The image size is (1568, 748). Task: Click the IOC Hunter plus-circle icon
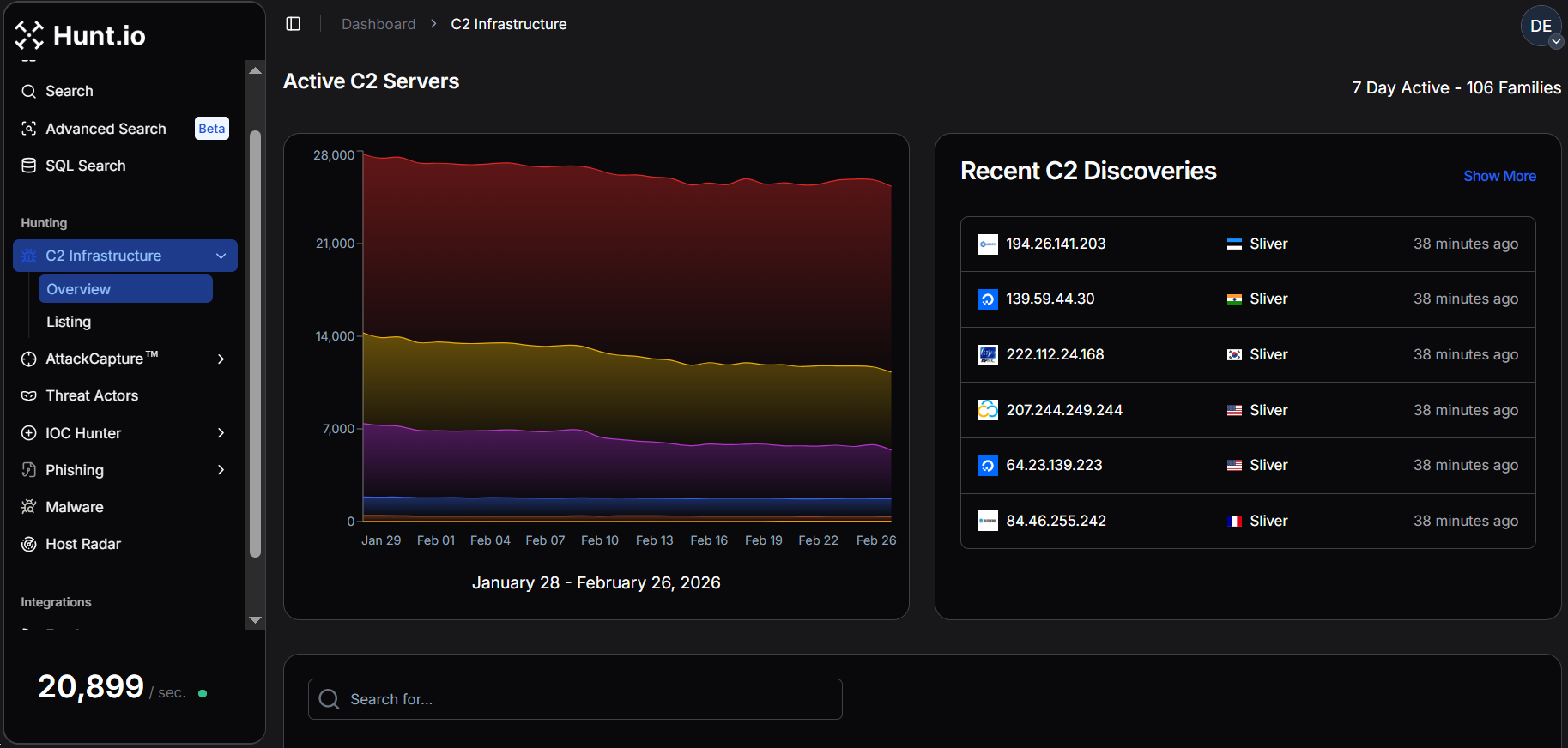(28, 433)
